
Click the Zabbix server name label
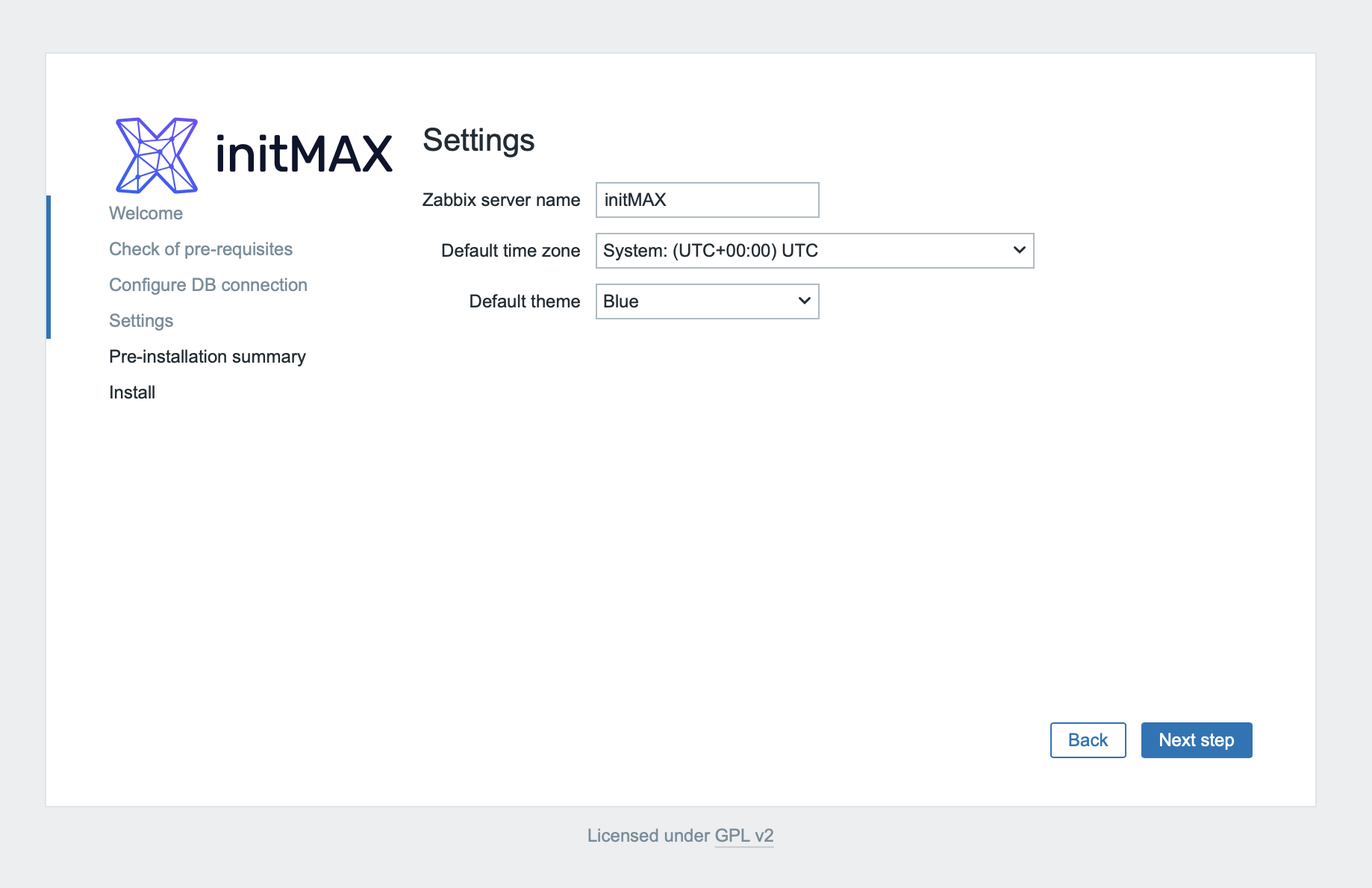[502, 199]
